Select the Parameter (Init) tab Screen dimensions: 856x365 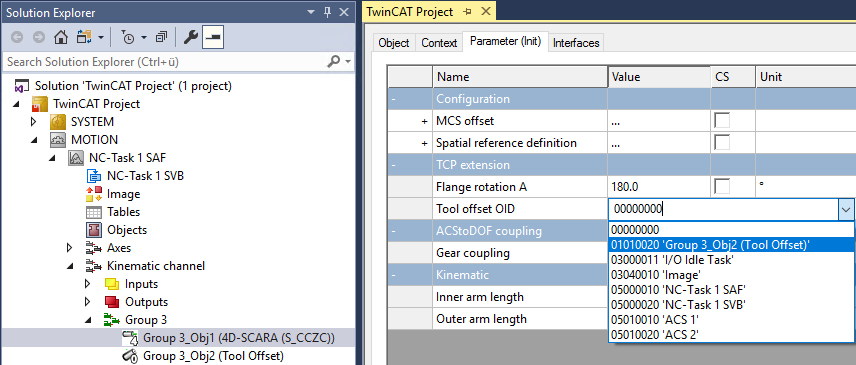pyautogui.click(x=506, y=41)
